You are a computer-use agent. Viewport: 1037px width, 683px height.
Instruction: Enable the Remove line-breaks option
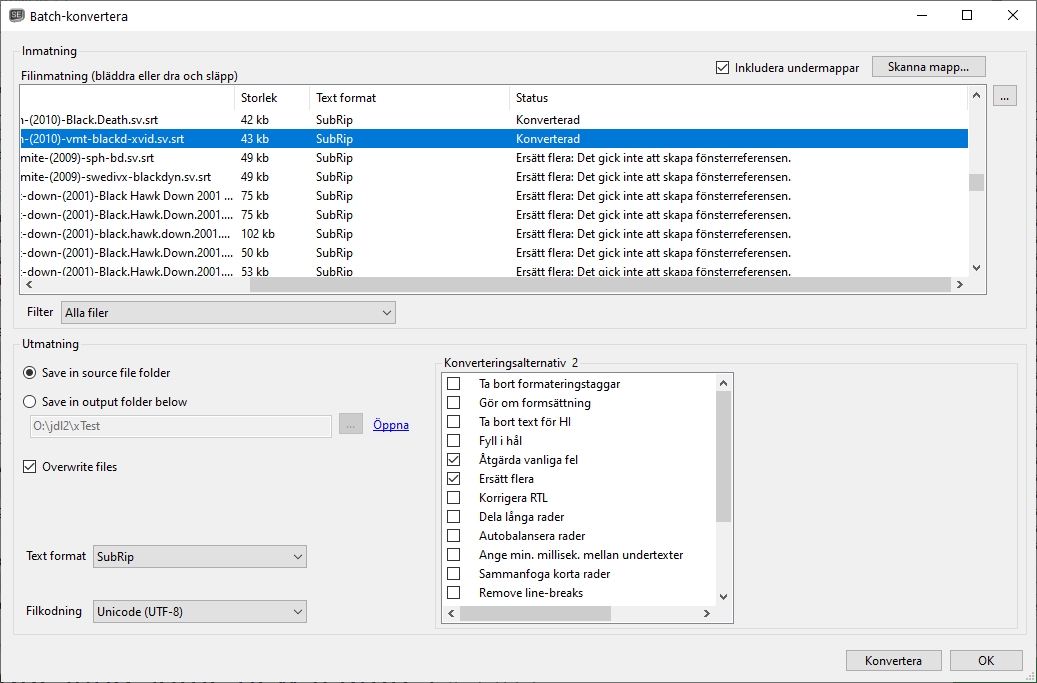(455, 592)
